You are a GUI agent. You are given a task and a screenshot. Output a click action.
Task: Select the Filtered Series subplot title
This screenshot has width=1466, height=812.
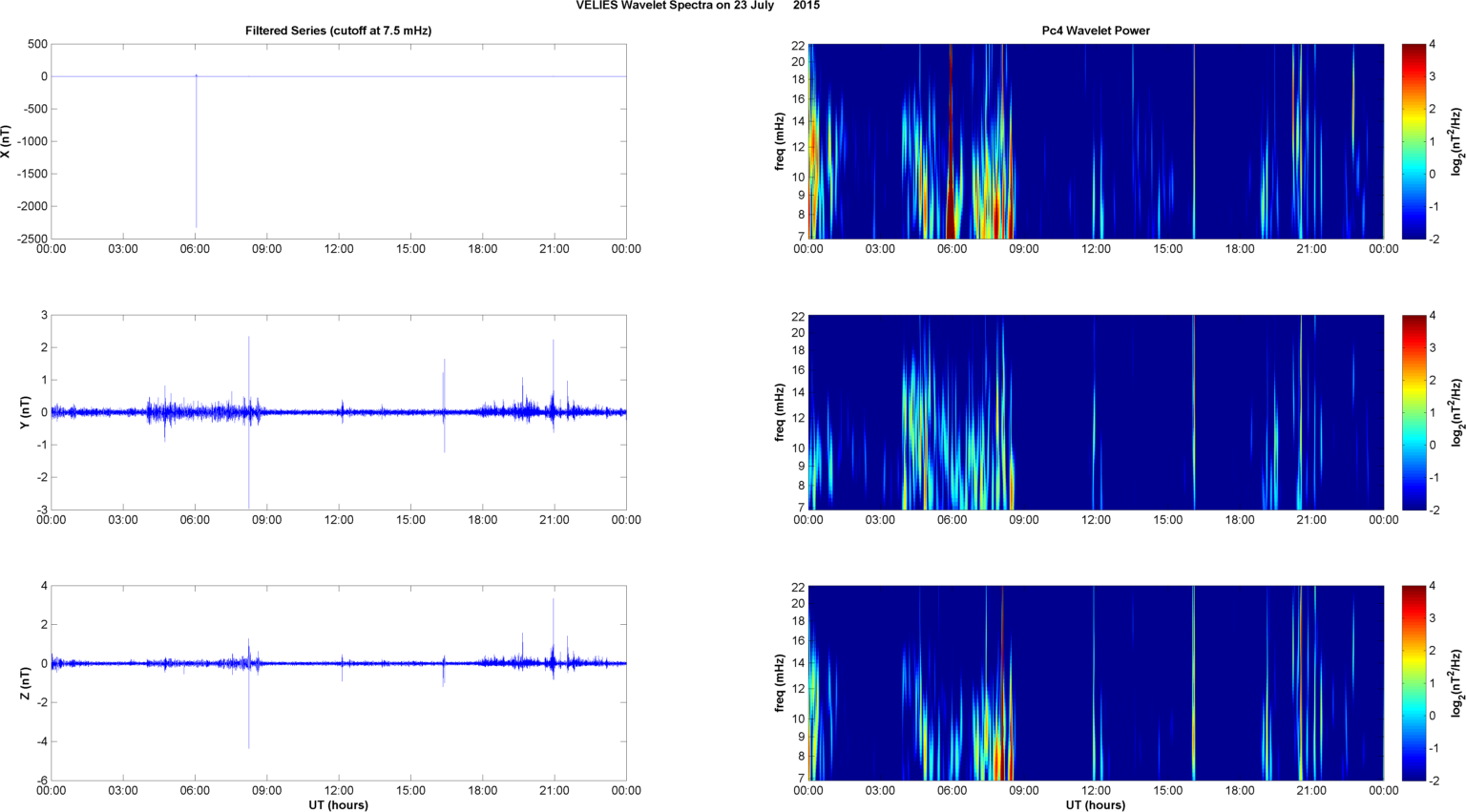point(338,31)
